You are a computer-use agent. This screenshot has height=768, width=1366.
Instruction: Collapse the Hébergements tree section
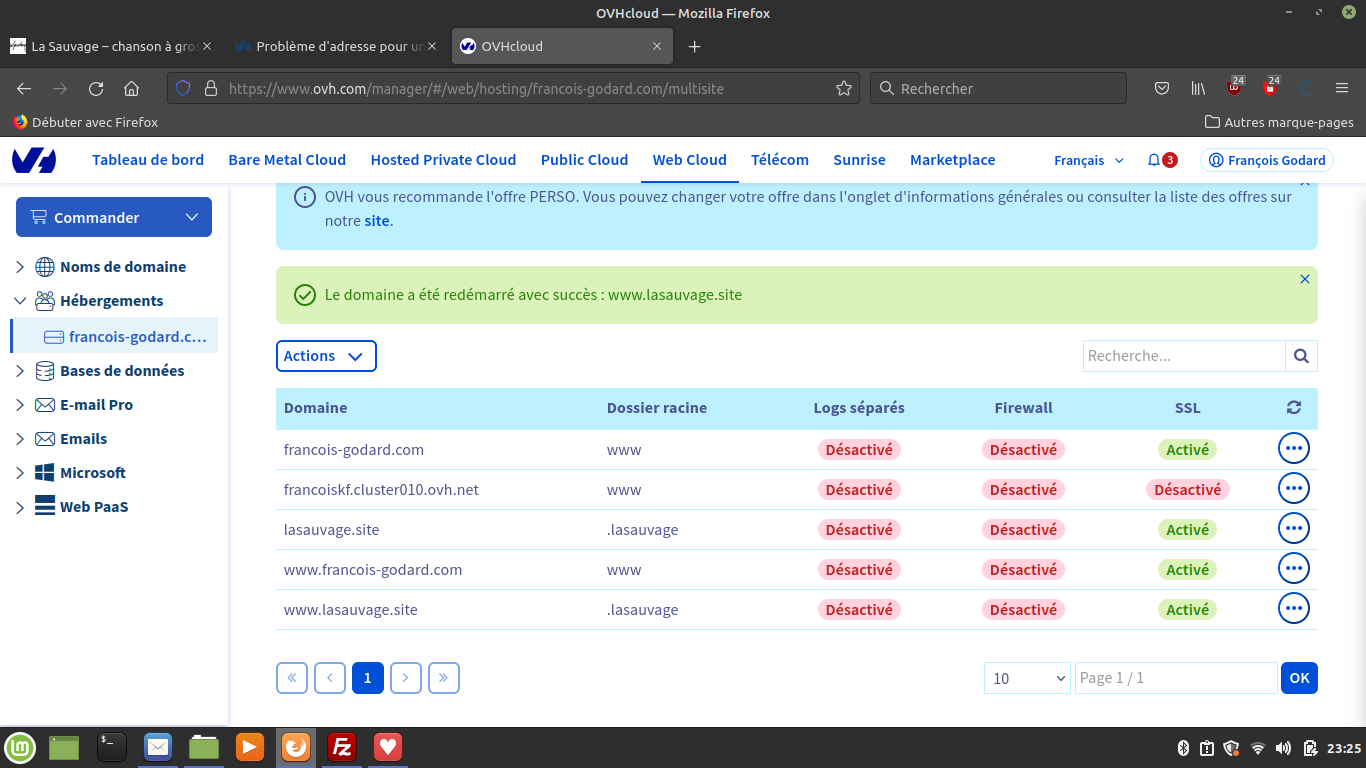tap(20, 301)
